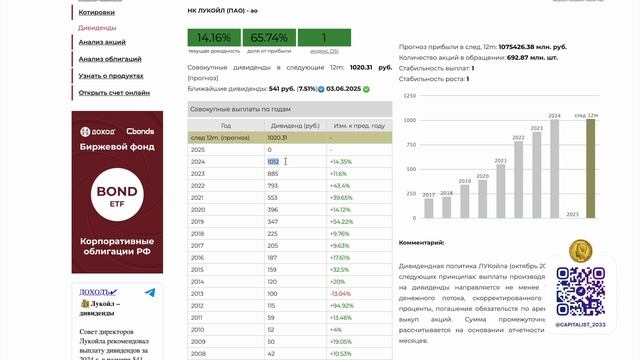The height and width of the screenshot is (360, 640).
Task: Open the индекс DSI link
Action: 324,51
